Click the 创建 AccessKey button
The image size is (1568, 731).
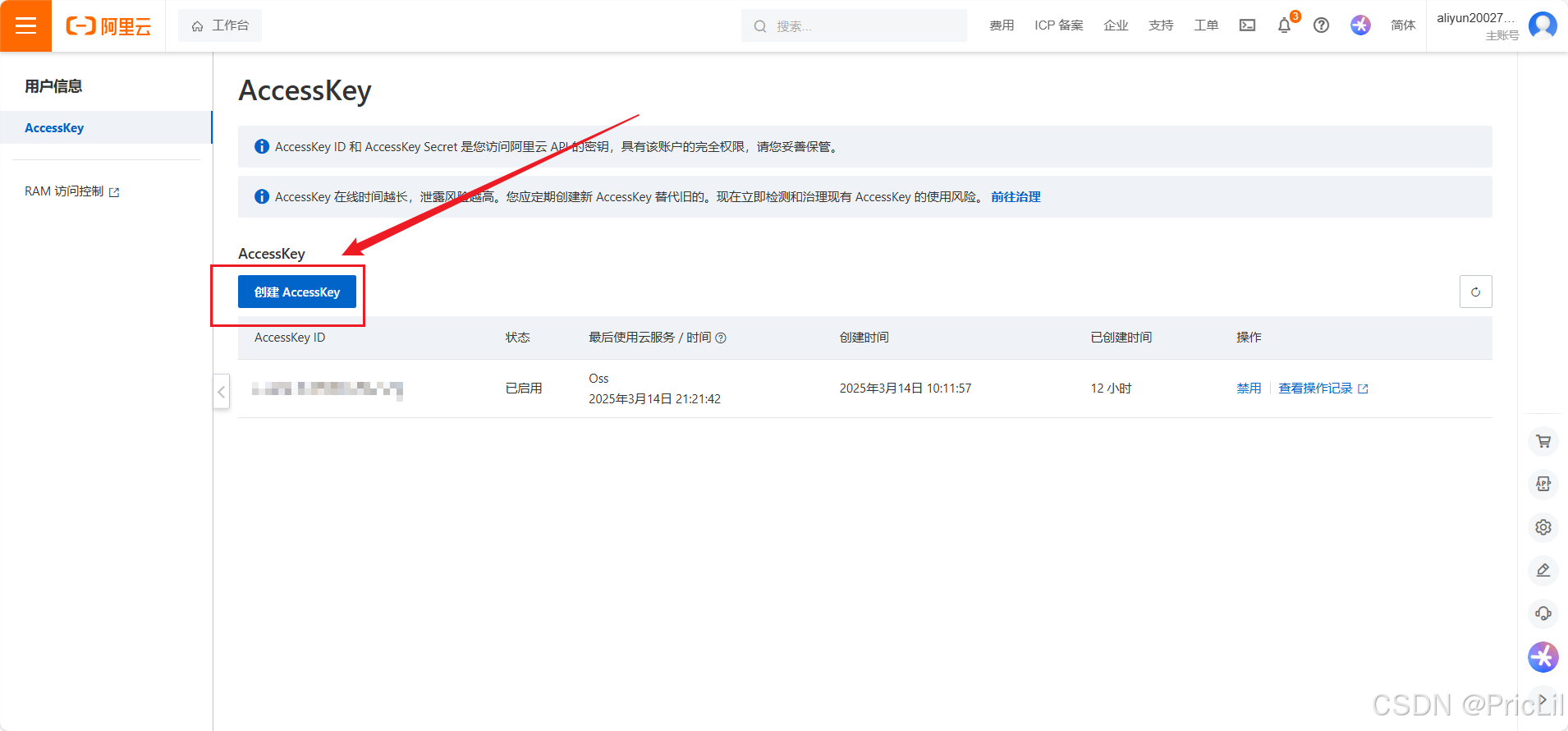tap(297, 292)
